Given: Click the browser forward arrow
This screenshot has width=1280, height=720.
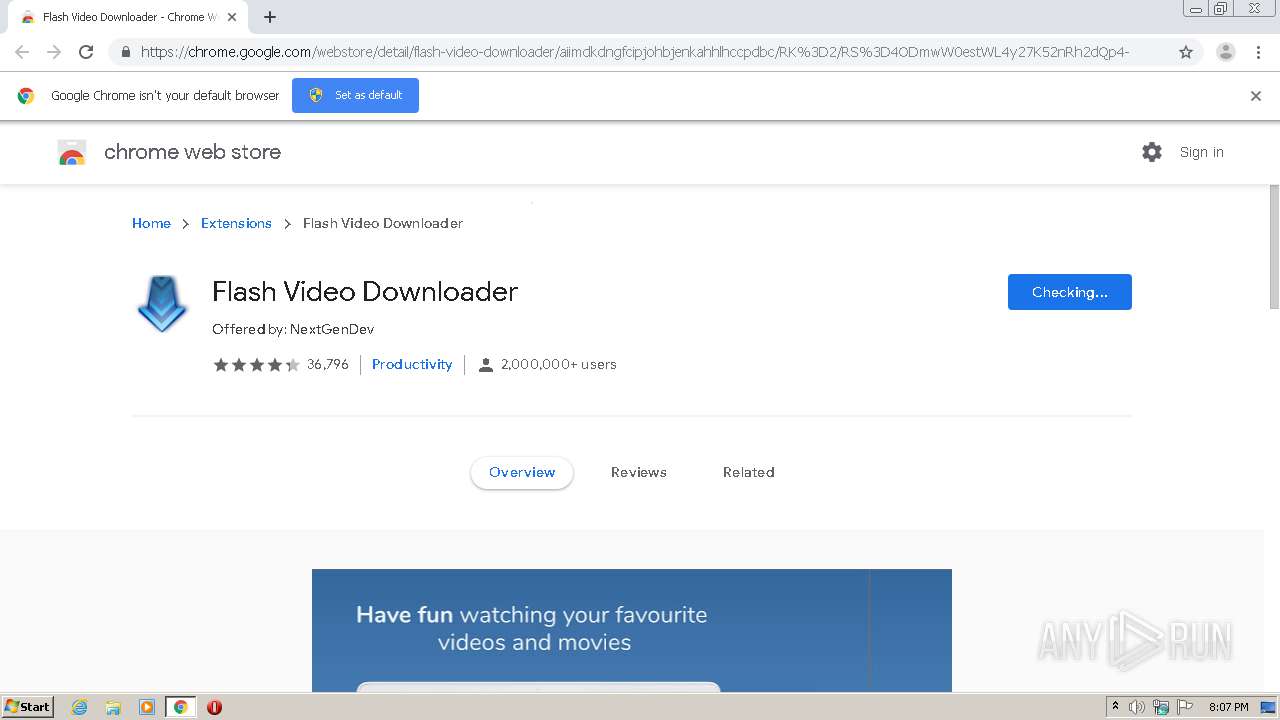Looking at the screenshot, I should point(54,52).
